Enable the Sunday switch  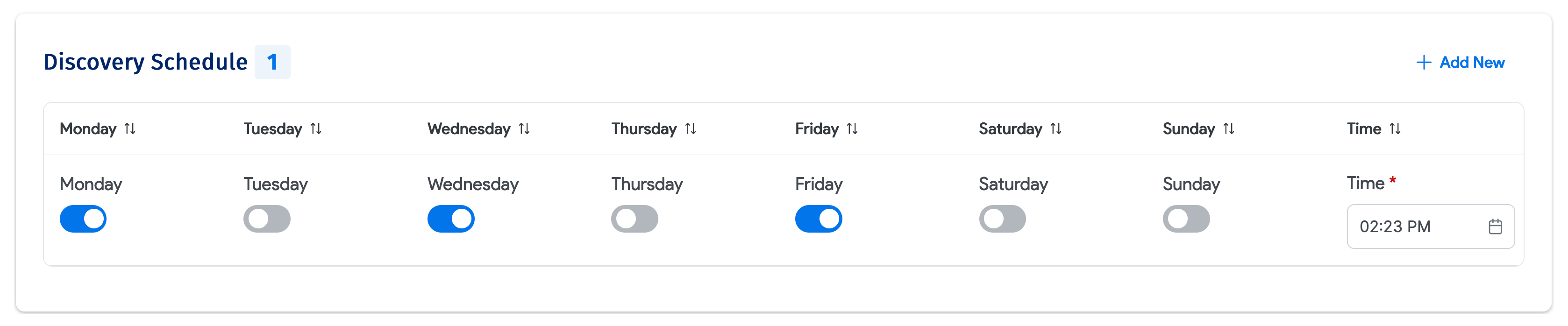pyautogui.click(x=1187, y=219)
